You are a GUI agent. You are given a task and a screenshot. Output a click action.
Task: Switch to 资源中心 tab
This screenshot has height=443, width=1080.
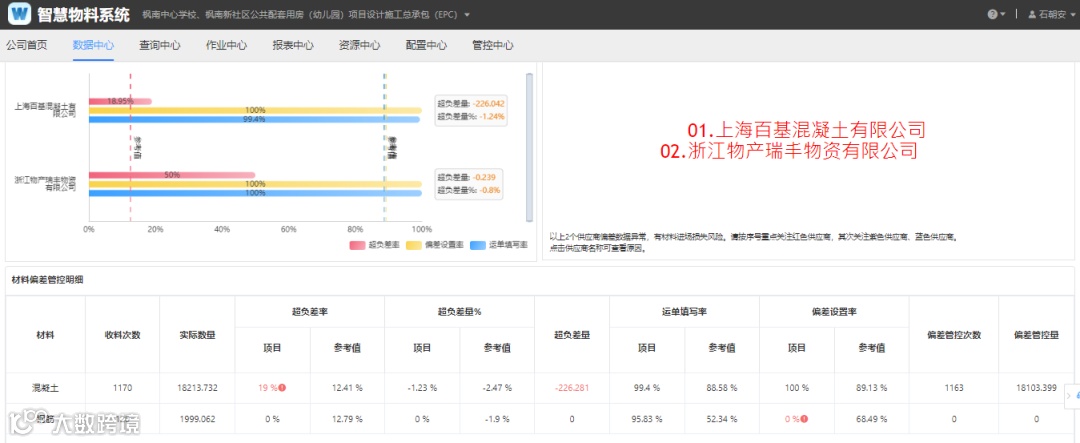[360, 45]
